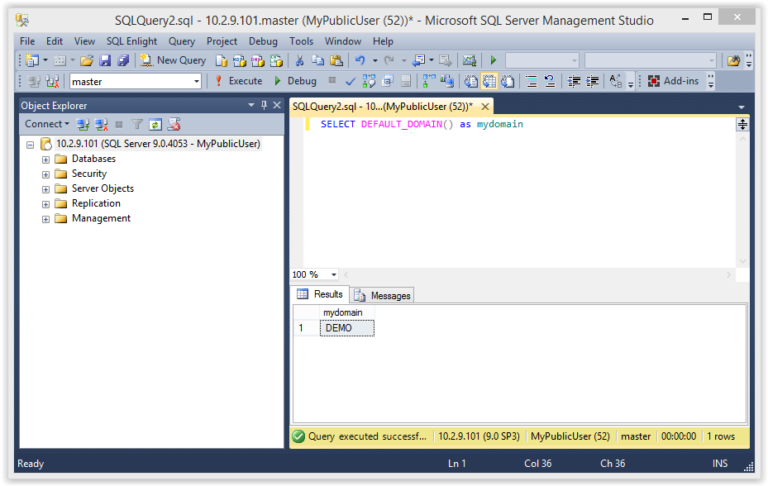Close the SQLQuery2.sql tab
Viewport: 768px width, 486px height.
pyautogui.click(x=485, y=106)
